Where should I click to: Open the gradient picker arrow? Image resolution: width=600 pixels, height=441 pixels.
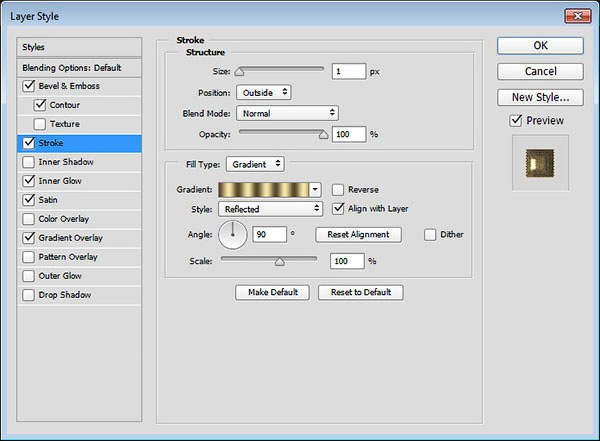tap(315, 189)
